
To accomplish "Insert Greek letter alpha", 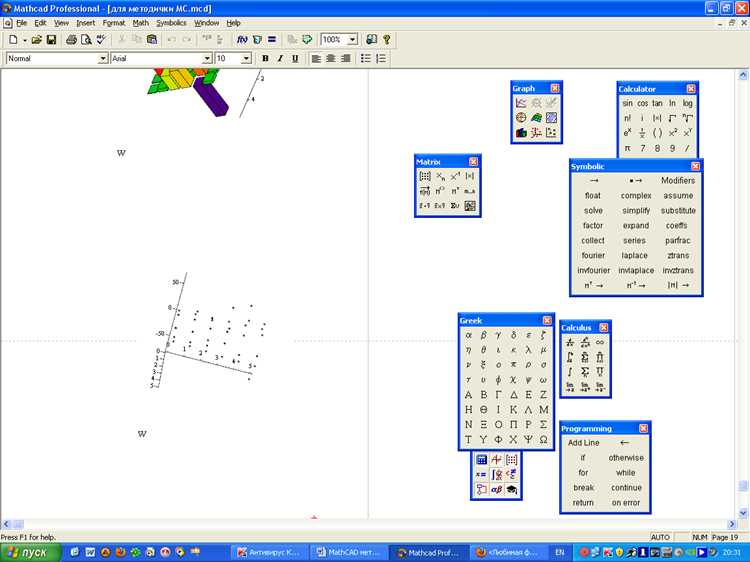I will (x=468, y=335).
